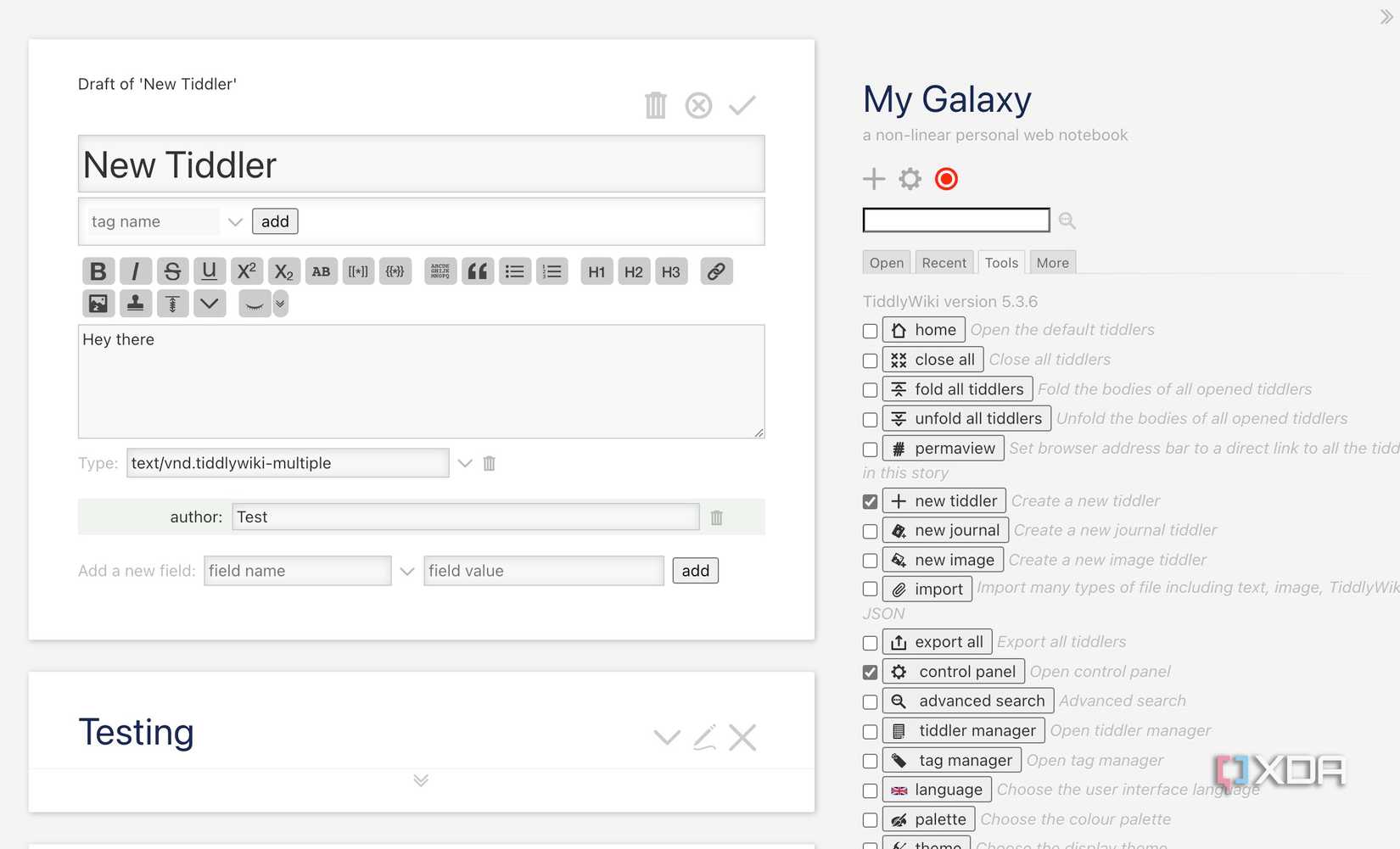Open the More tab
The image size is (1400, 849).
click(x=1052, y=262)
